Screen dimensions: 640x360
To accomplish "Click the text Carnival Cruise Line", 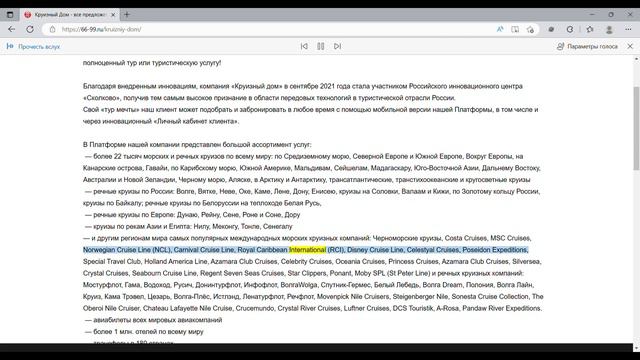I will pos(204,250).
